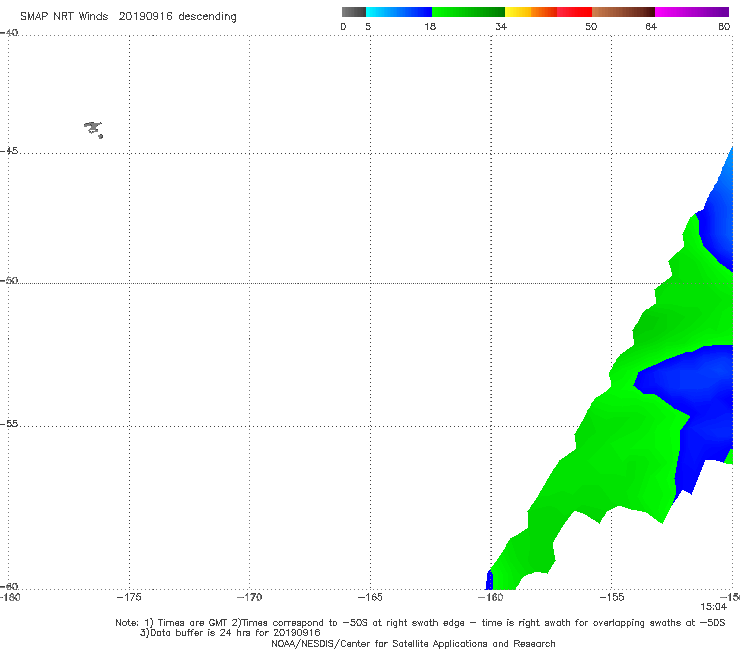Click the longitude label "-165"
The height and width of the screenshot is (650, 740).
(370, 597)
